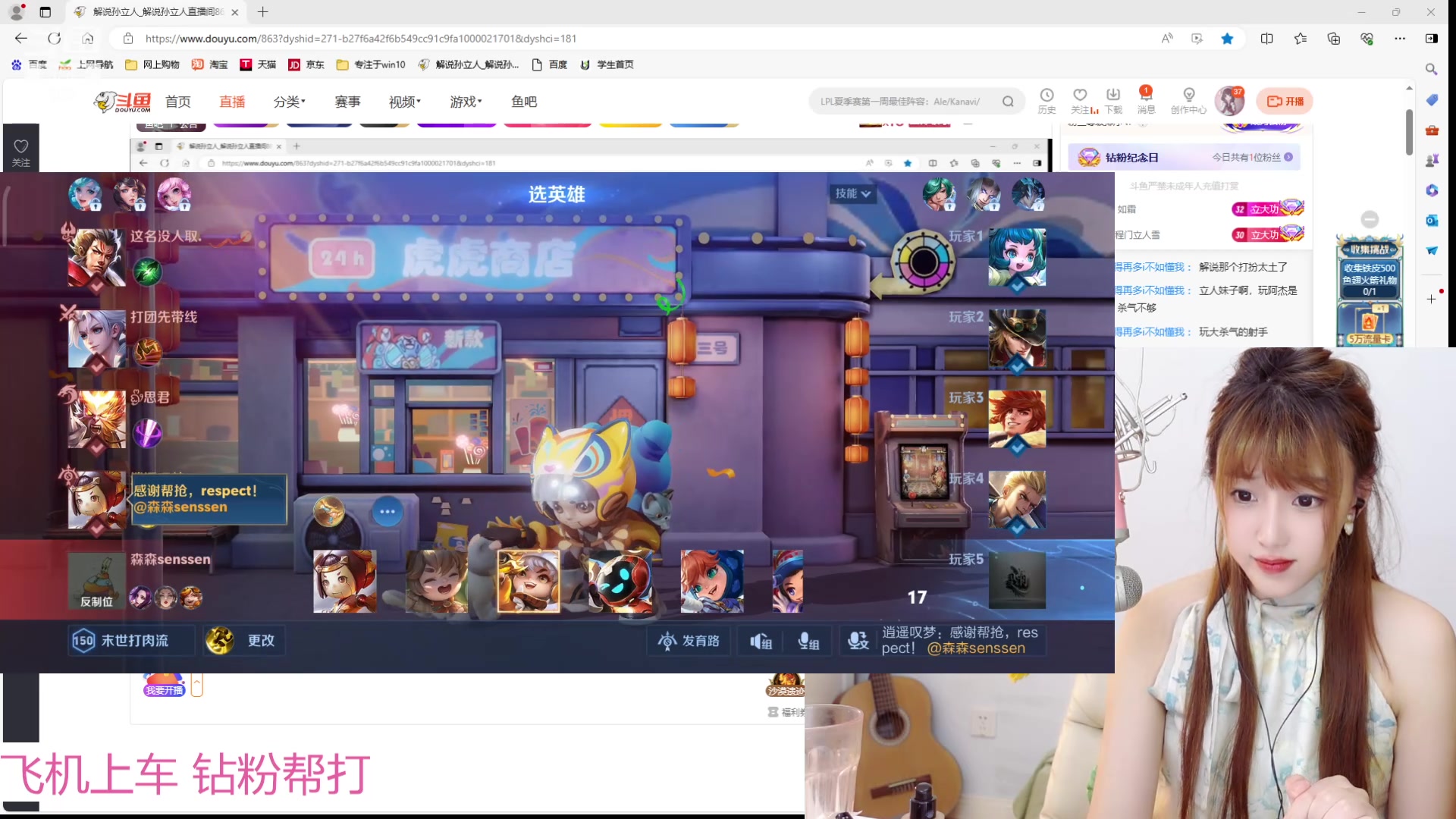
Task: Add a sidebar app with the plus icon
Action: [1432, 299]
